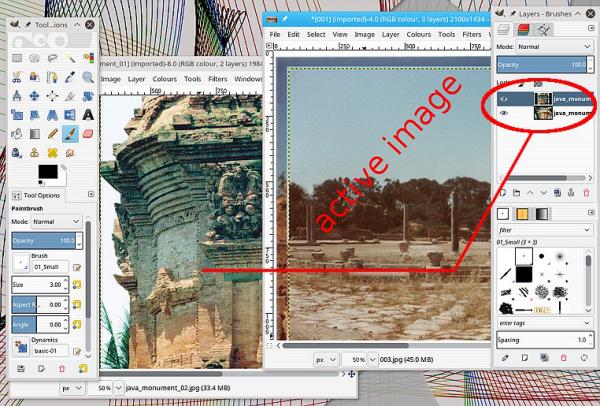Click the black foreground colour swatch
Screen dimensions: 600x406
pyautogui.click(x=48, y=172)
